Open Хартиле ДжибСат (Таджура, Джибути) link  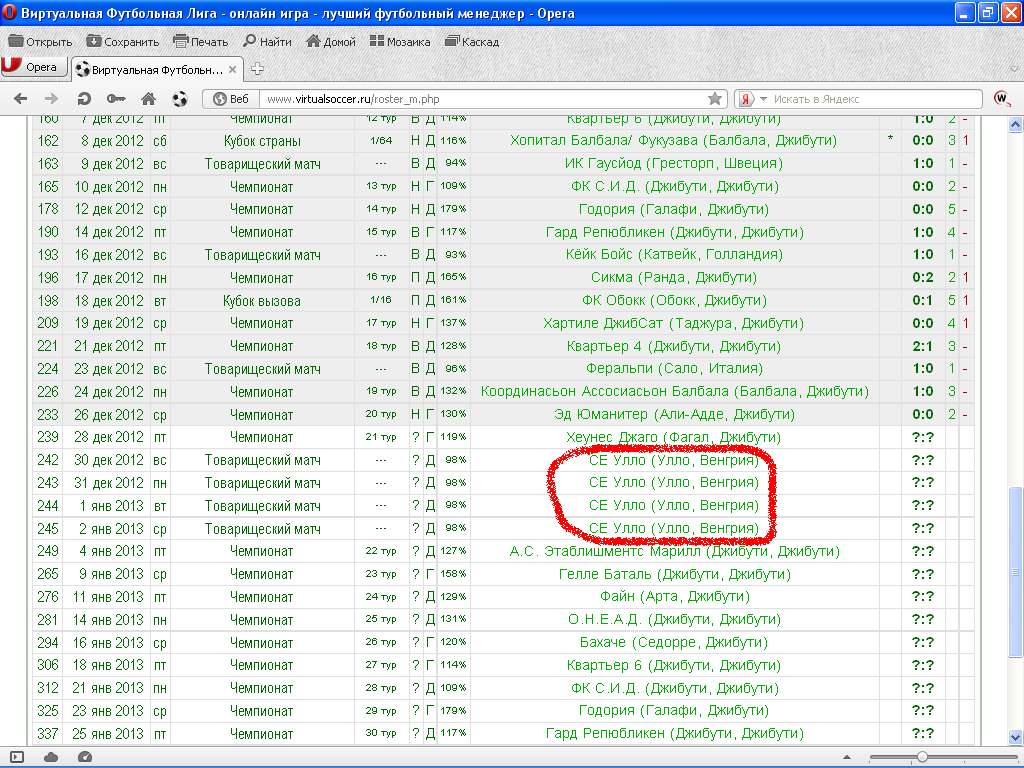click(x=673, y=323)
